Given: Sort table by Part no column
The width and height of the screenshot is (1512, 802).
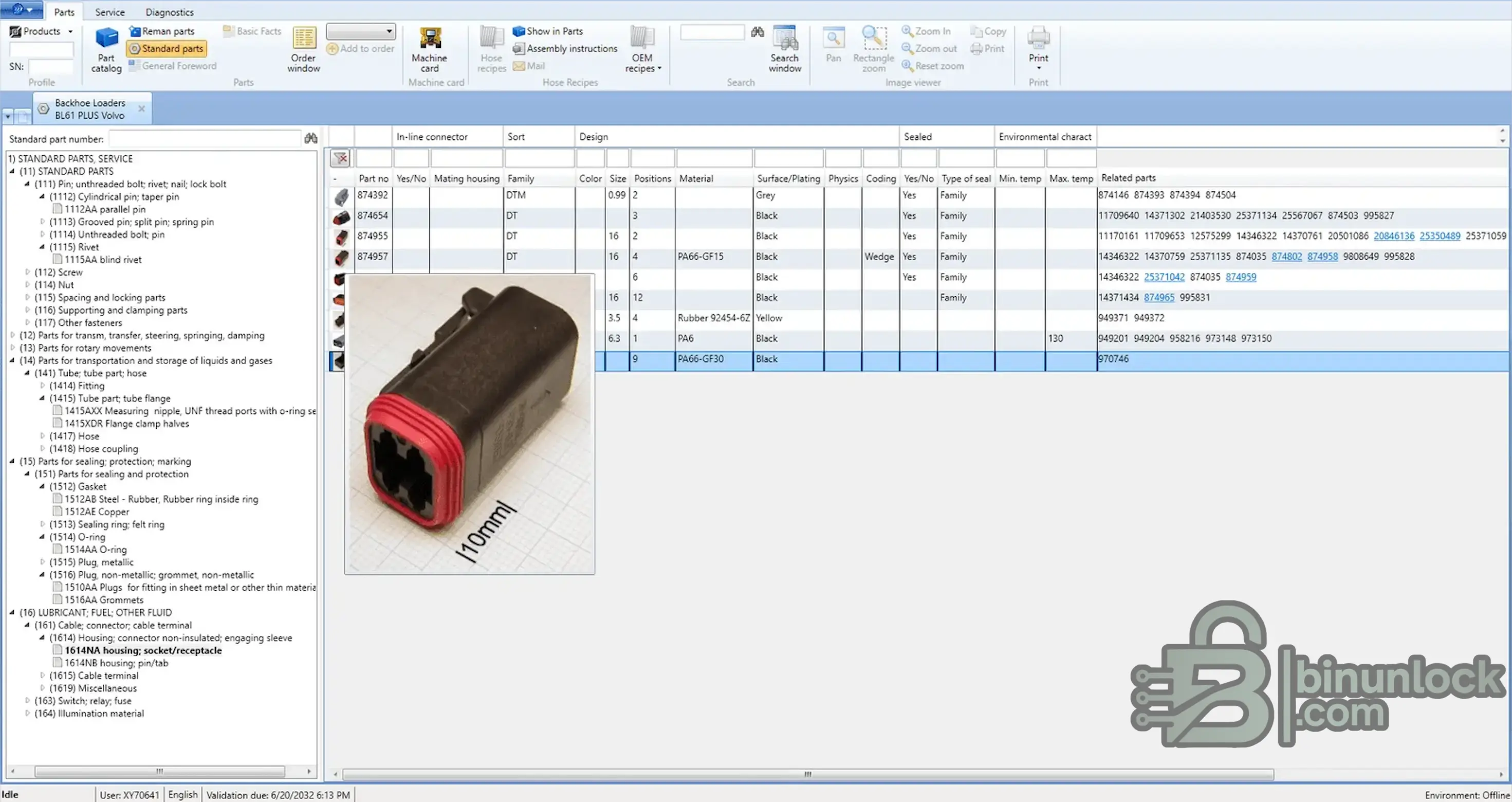Looking at the screenshot, I should [x=373, y=178].
